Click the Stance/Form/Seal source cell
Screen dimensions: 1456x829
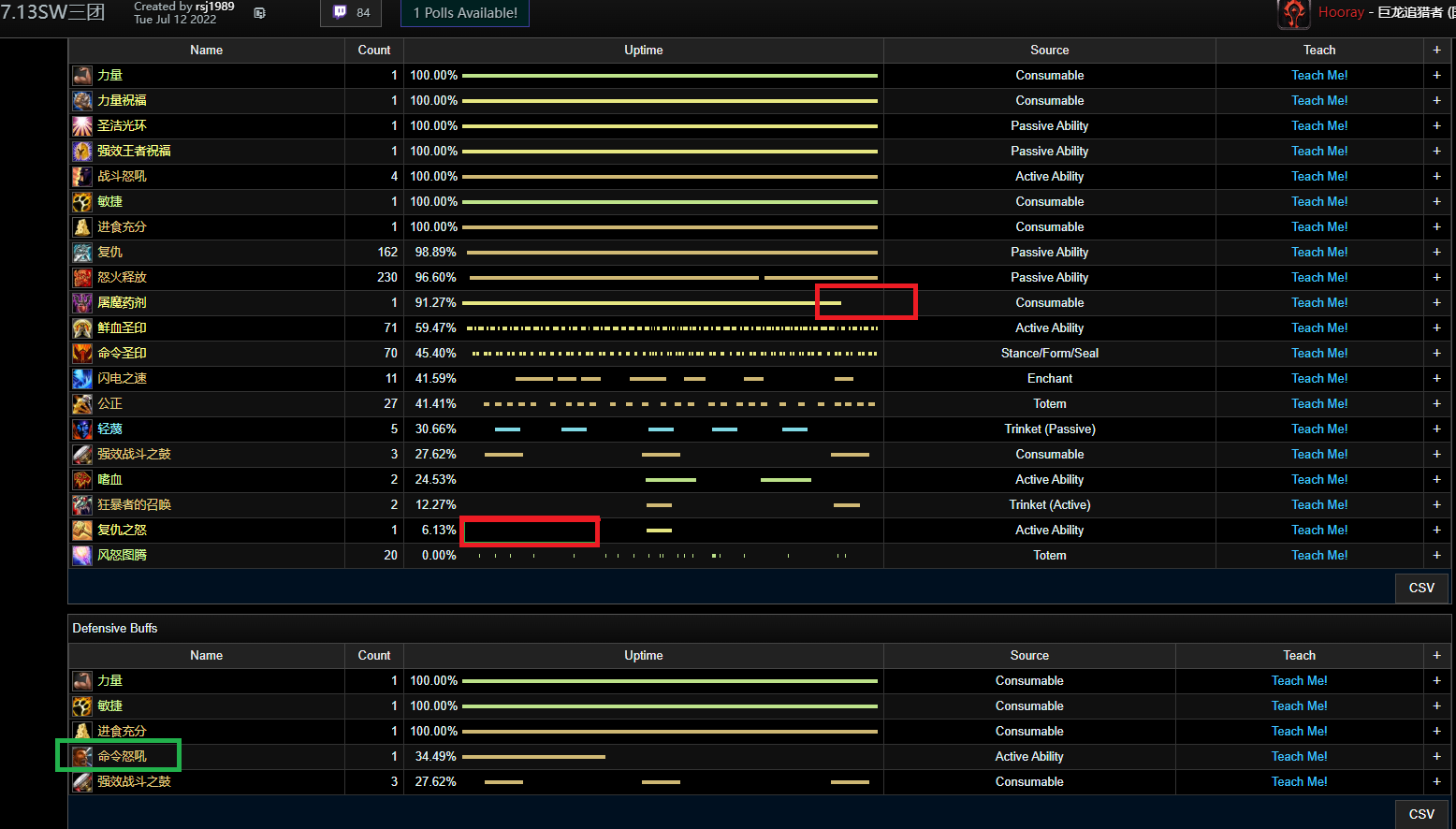[1050, 353]
